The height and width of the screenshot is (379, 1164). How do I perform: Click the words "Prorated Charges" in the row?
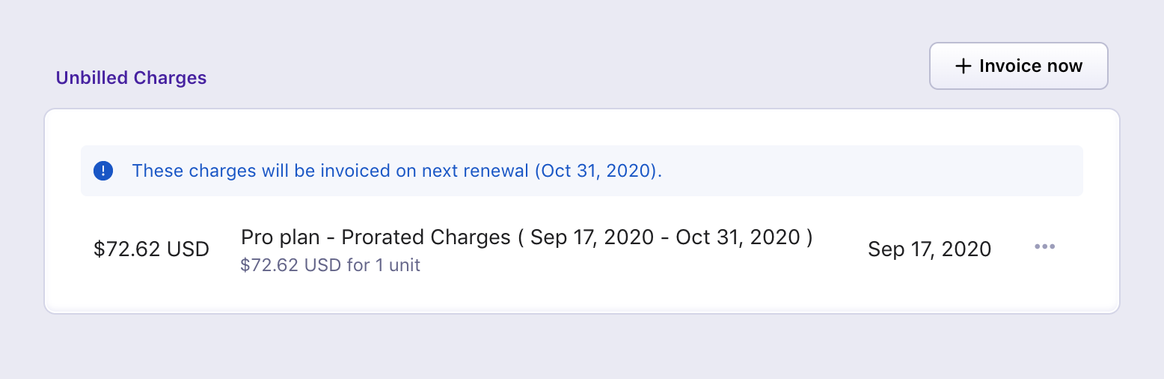426,237
